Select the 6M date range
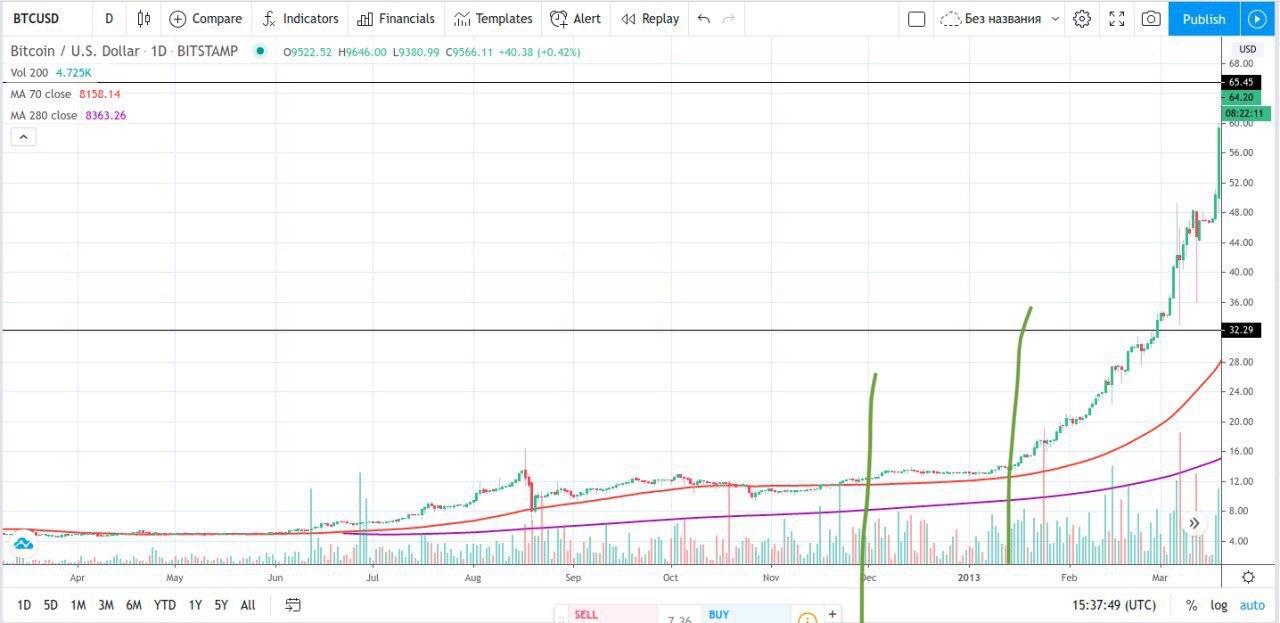1280x623 pixels. (134, 605)
